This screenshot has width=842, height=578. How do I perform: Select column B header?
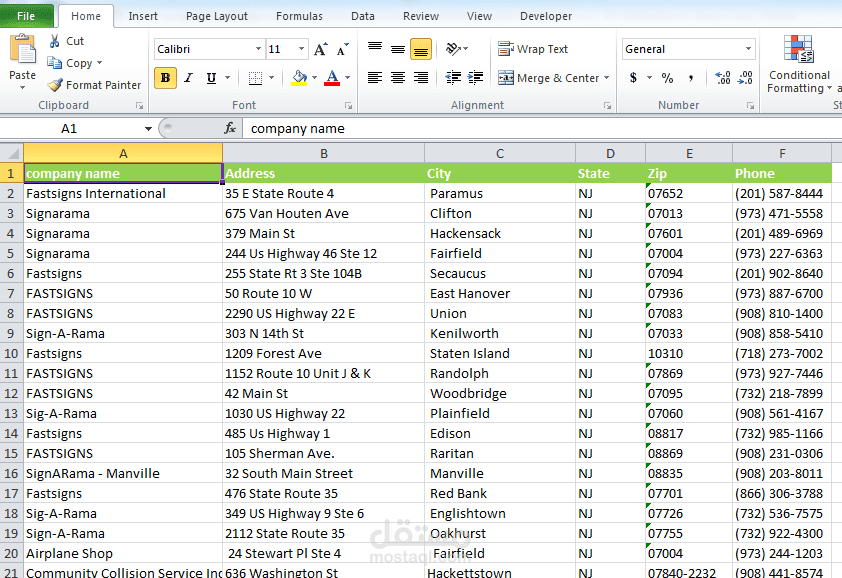point(324,154)
